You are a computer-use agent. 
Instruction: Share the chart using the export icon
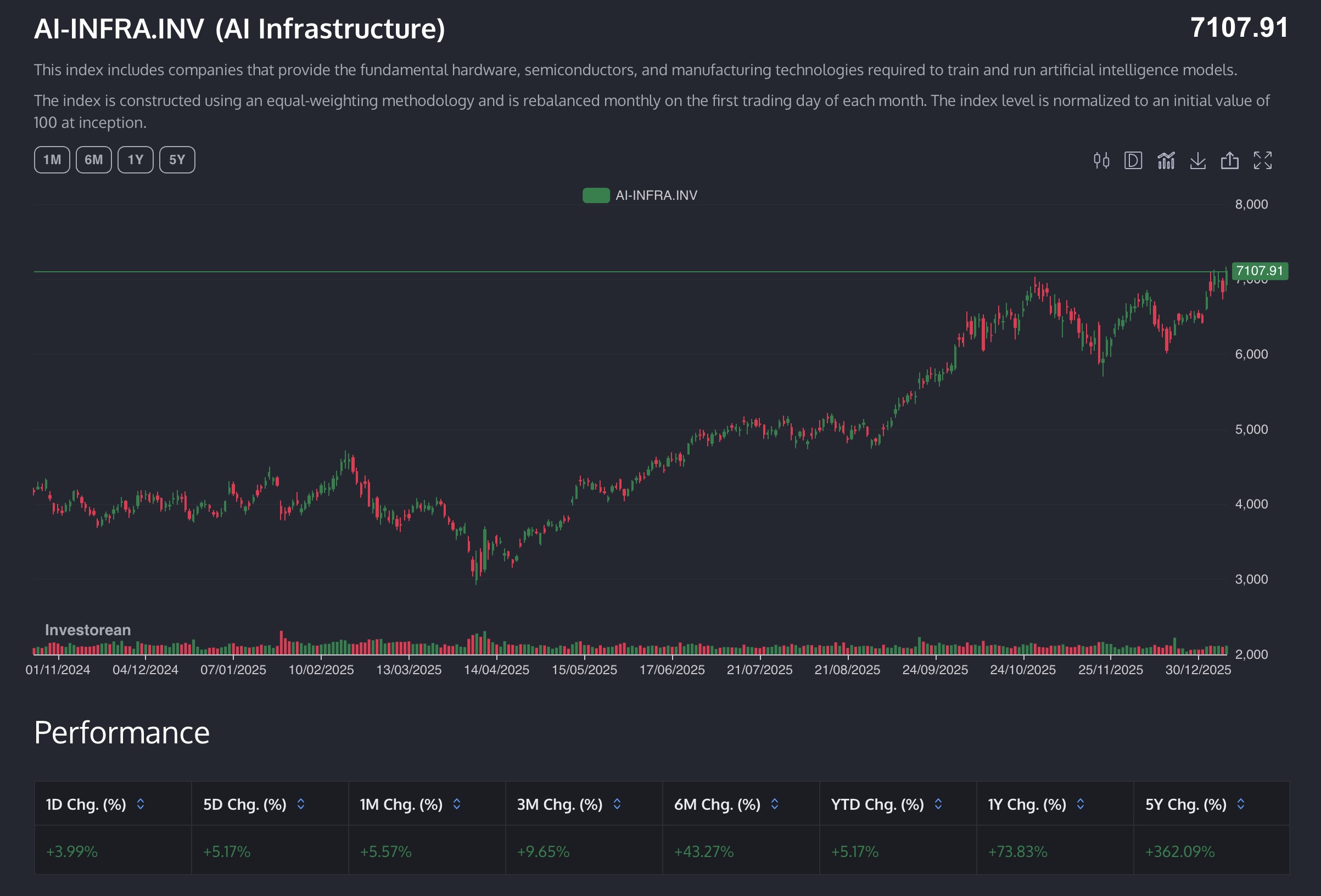[x=1230, y=161]
